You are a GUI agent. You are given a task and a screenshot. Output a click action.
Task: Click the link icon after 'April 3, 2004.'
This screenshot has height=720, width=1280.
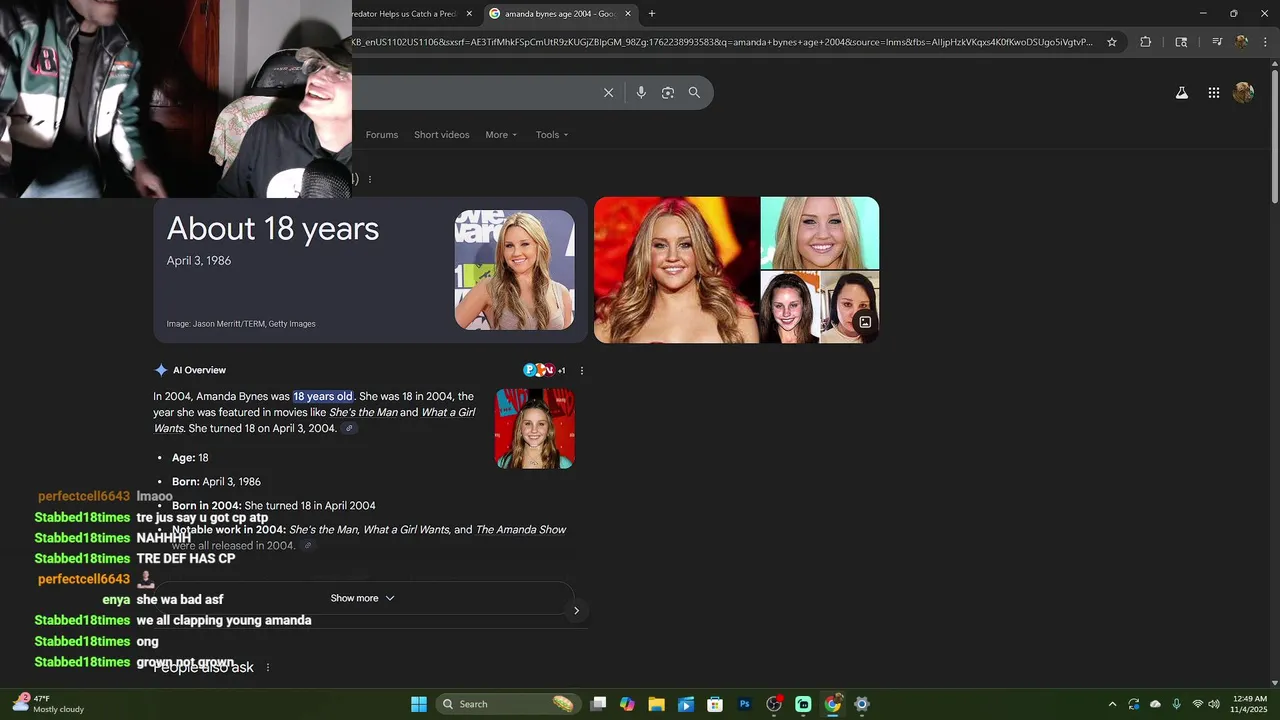point(349,429)
